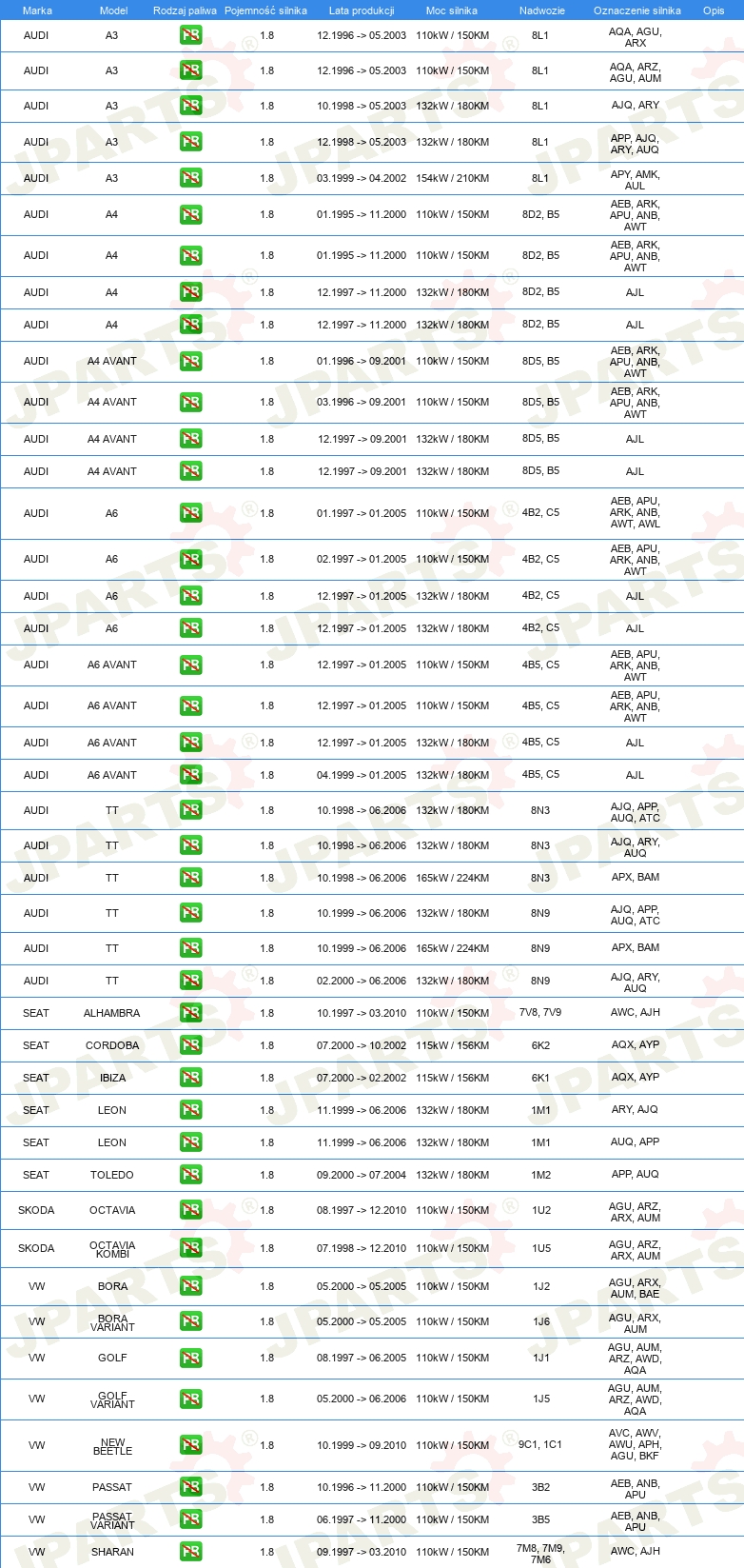Click the petrol icon in the SEAT IBIZA row
The width and height of the screenshot is (744, 1568).
tap(191, 1078)
